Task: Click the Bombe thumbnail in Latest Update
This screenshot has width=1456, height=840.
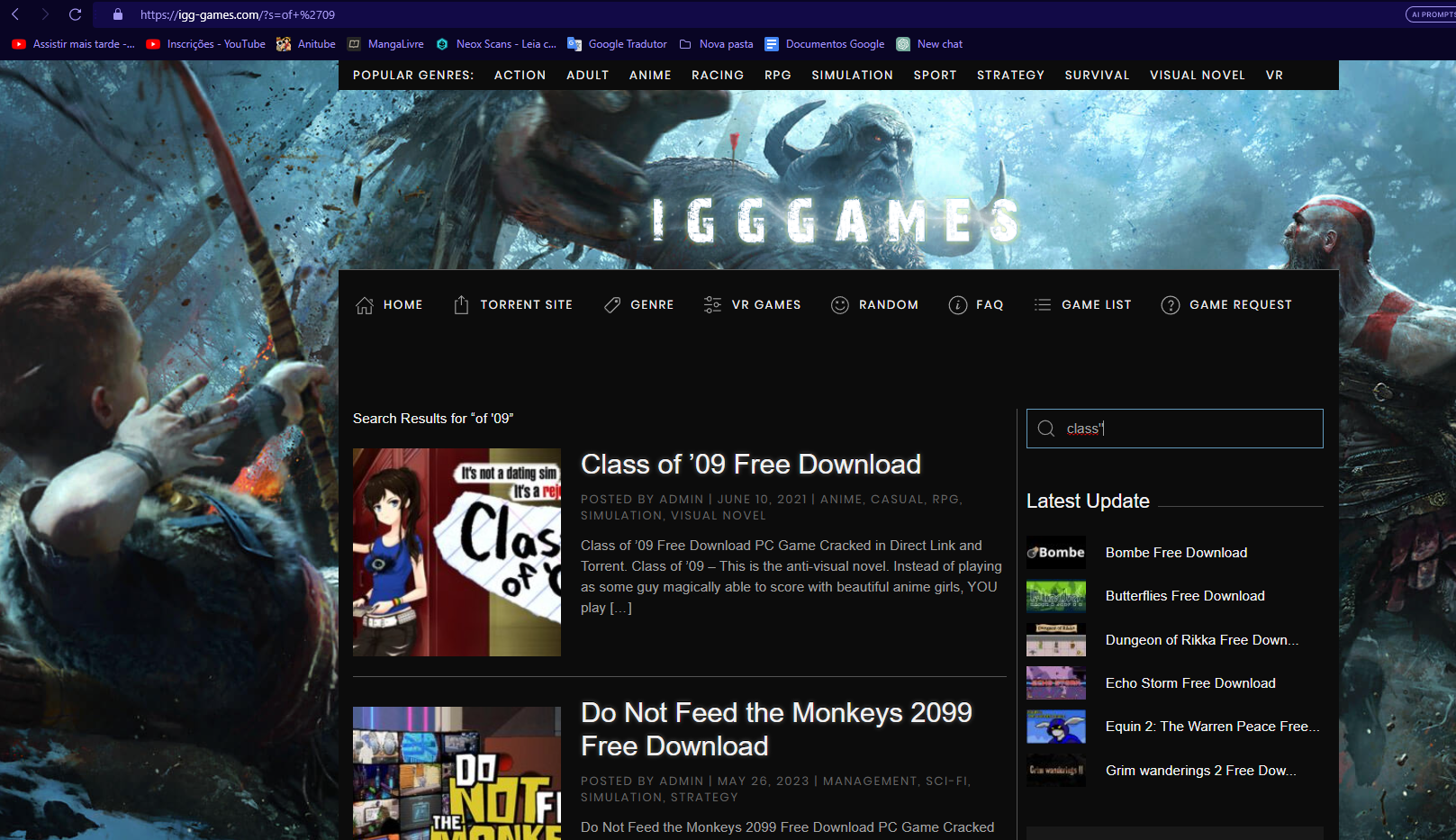Action: (1055, 552)
